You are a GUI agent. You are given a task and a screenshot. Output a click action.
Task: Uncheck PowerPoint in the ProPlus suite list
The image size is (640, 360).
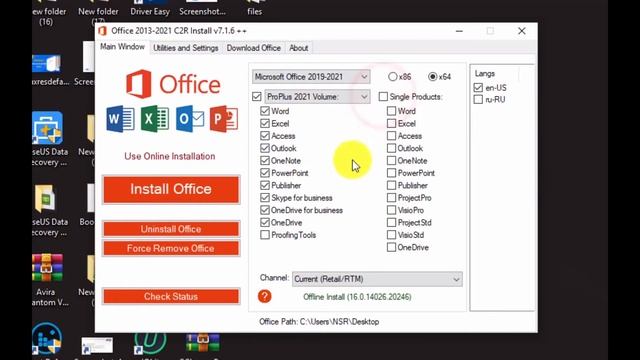[x=265, y=173]
